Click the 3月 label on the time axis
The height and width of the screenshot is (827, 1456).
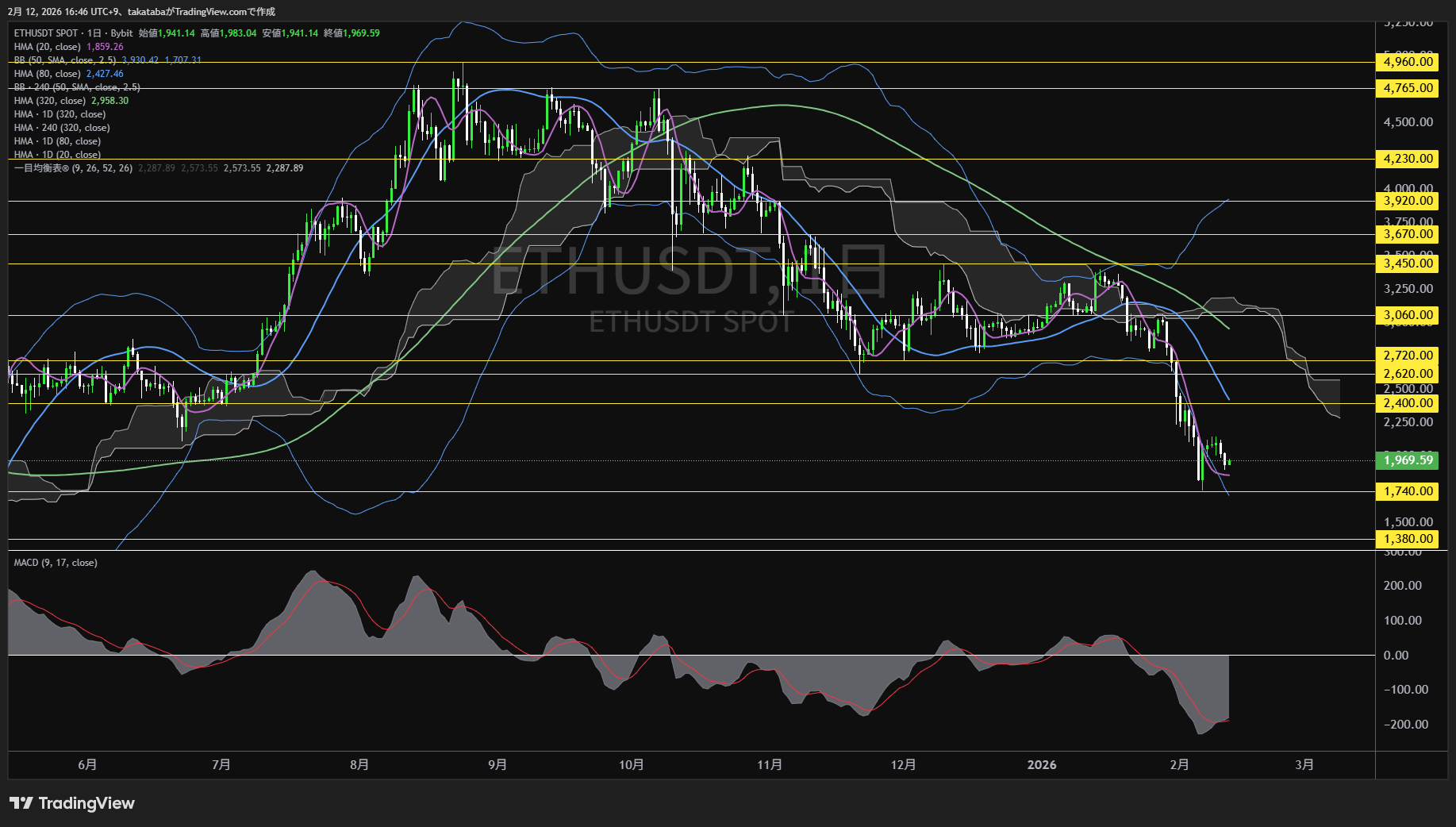coord(1304,764)
